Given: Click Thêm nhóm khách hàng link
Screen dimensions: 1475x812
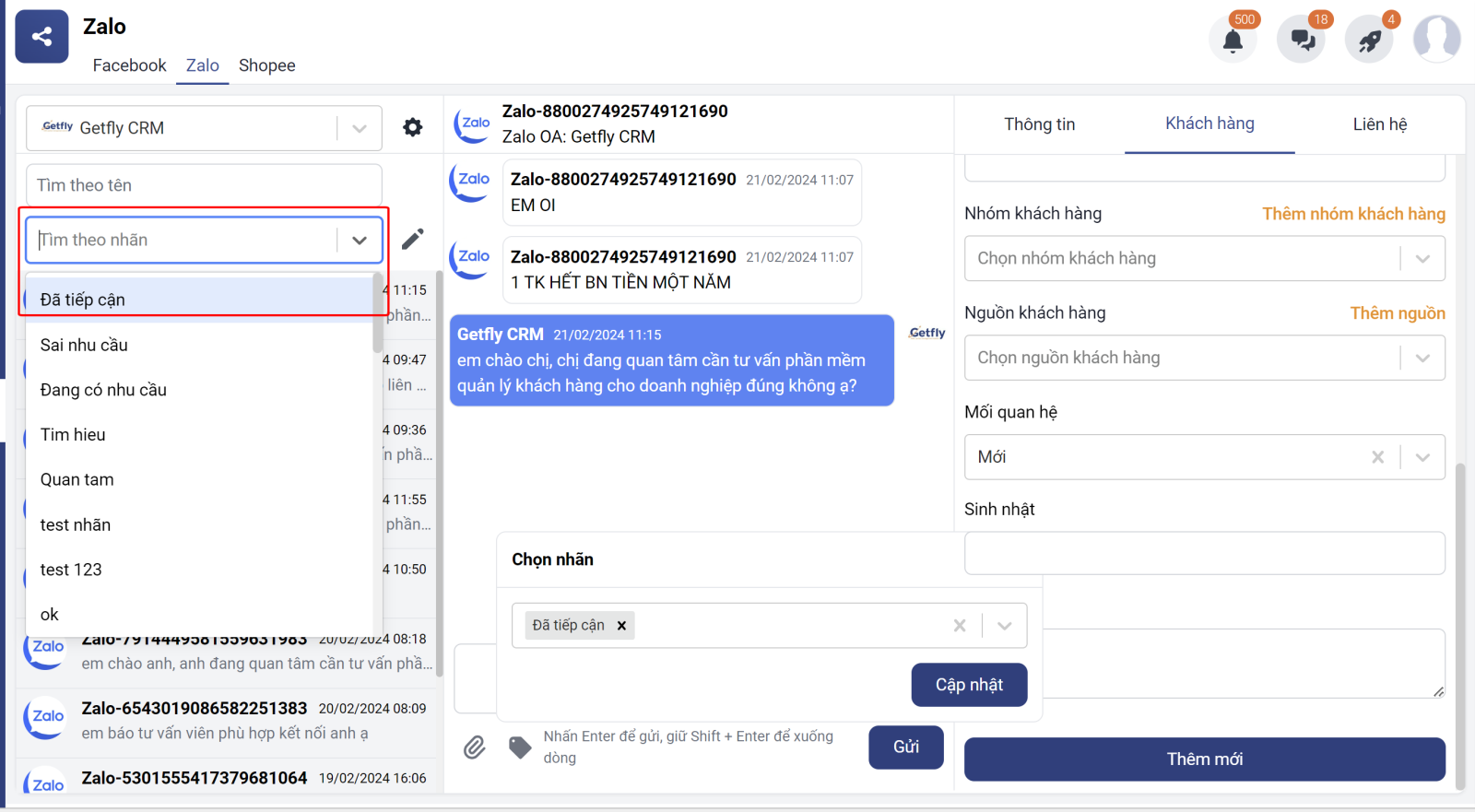Looking at the screenshot, I should click(x=1353, y=214).
